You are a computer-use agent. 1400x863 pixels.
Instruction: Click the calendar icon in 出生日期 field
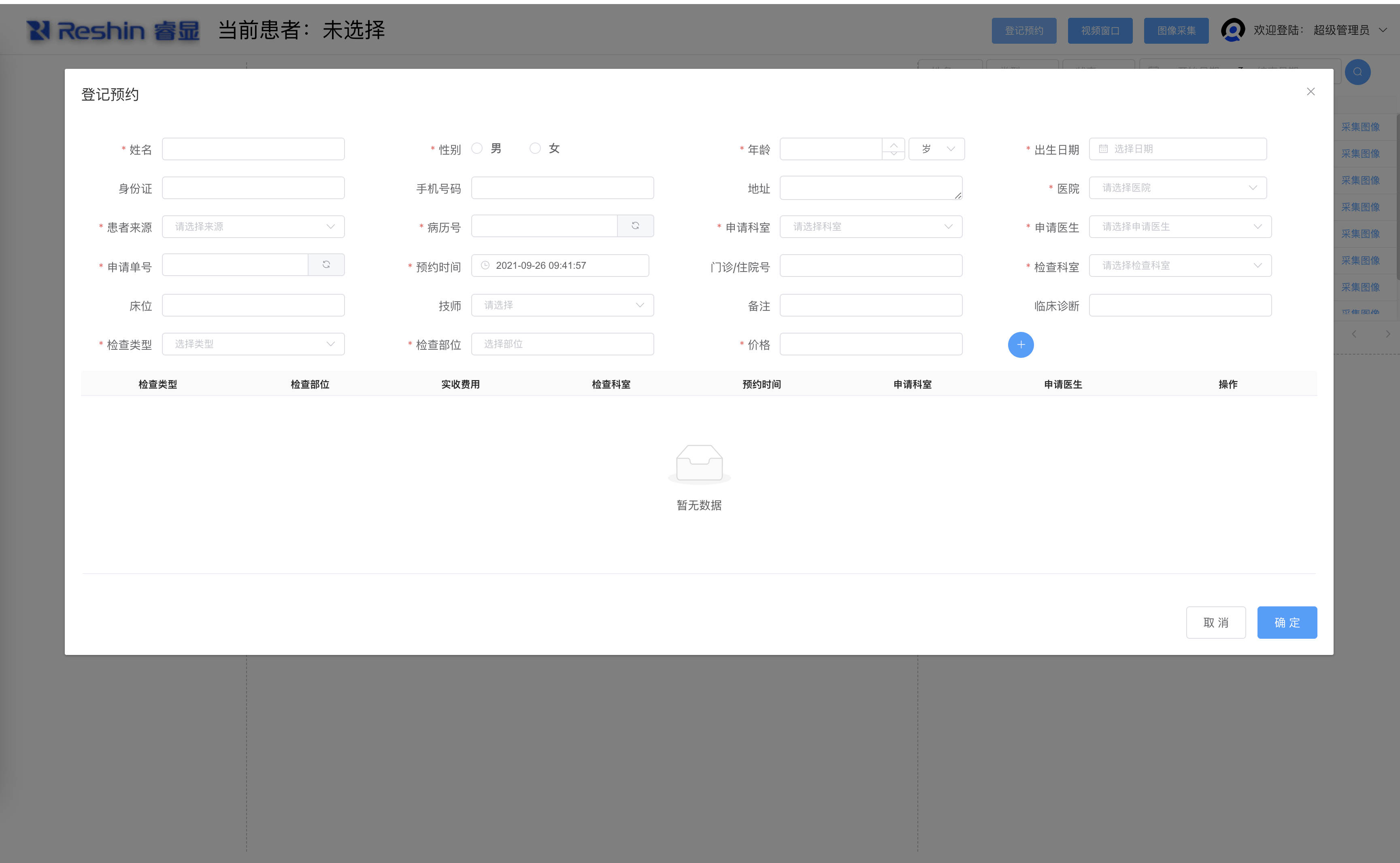pos(1103,149)
